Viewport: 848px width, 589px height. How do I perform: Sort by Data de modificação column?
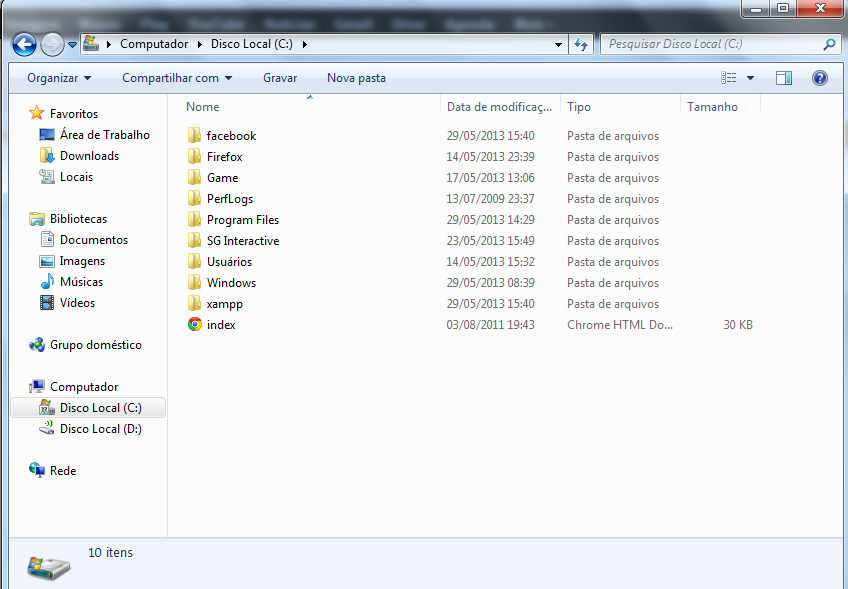pyautogui.click(x=499, y=107)
